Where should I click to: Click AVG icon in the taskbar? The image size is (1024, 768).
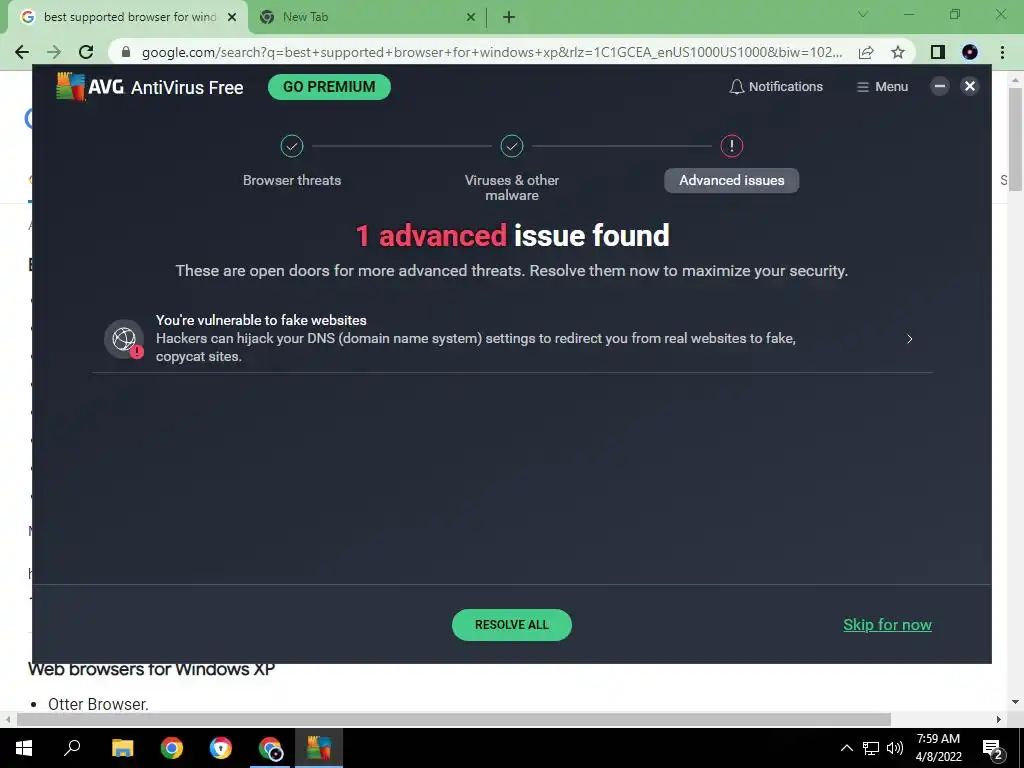click(319, 748)
